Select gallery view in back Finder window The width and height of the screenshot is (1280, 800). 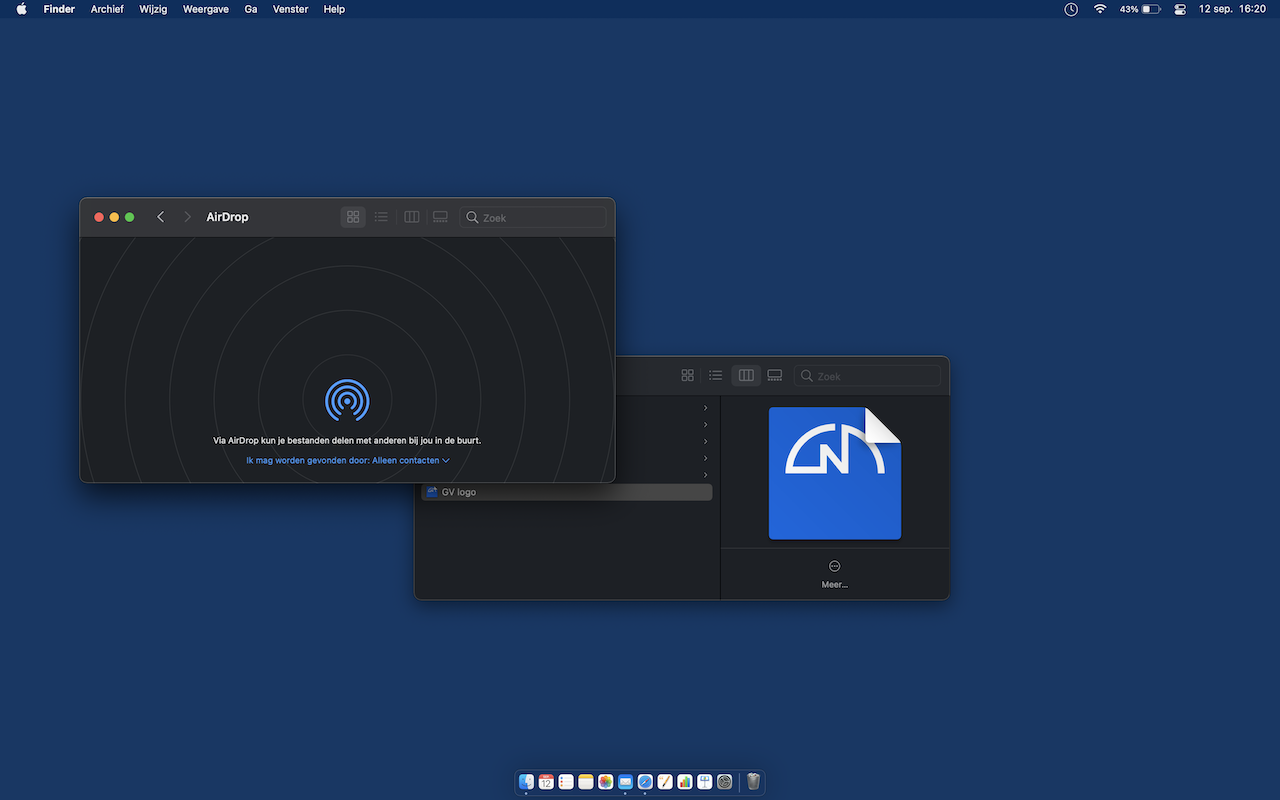pos(775,375)
